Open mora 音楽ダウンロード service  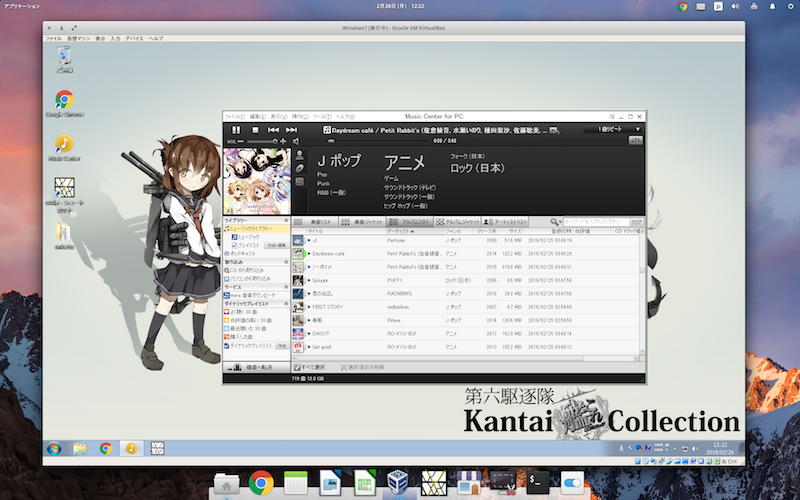click(250, 295)
